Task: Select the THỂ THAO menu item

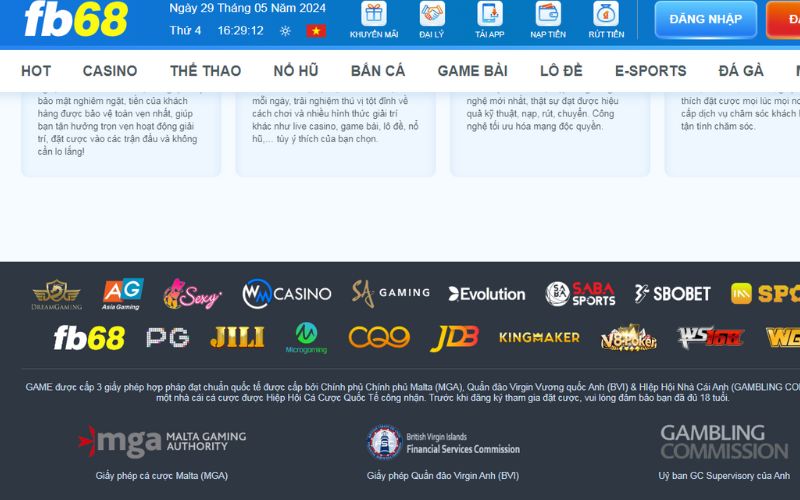Action: point(206,71)
